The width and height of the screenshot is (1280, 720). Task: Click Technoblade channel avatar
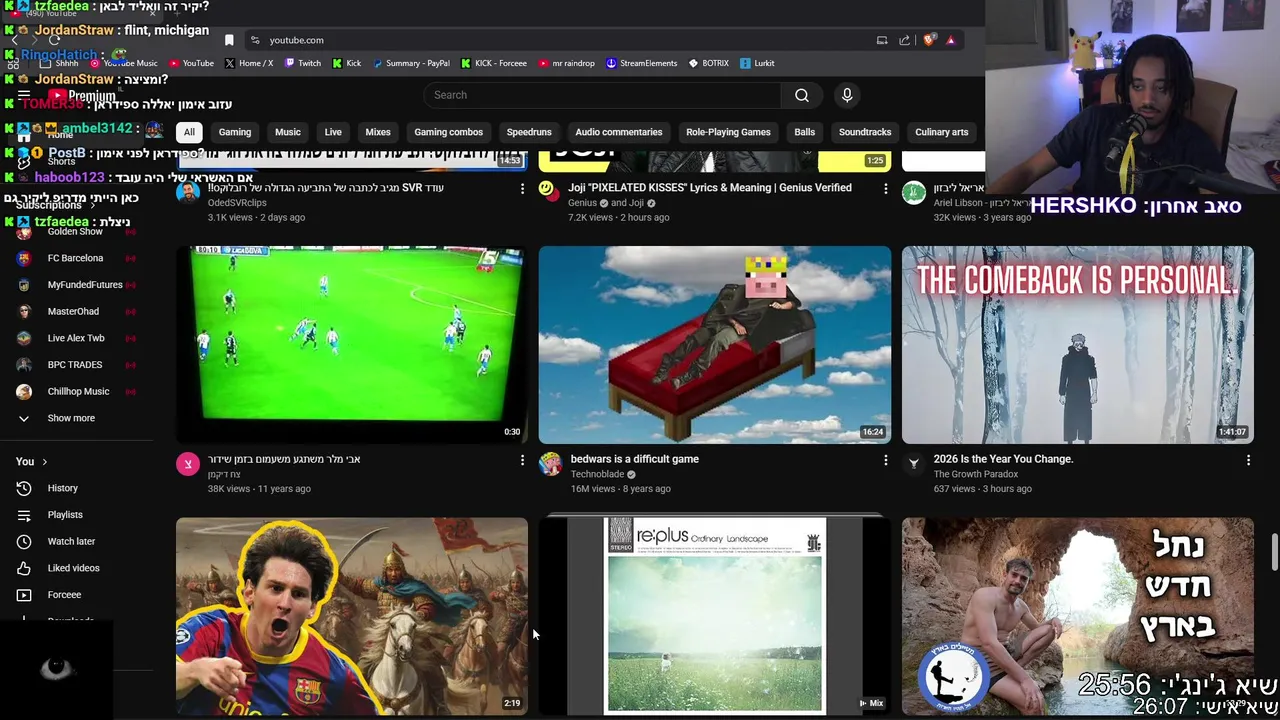click(550, 463)
